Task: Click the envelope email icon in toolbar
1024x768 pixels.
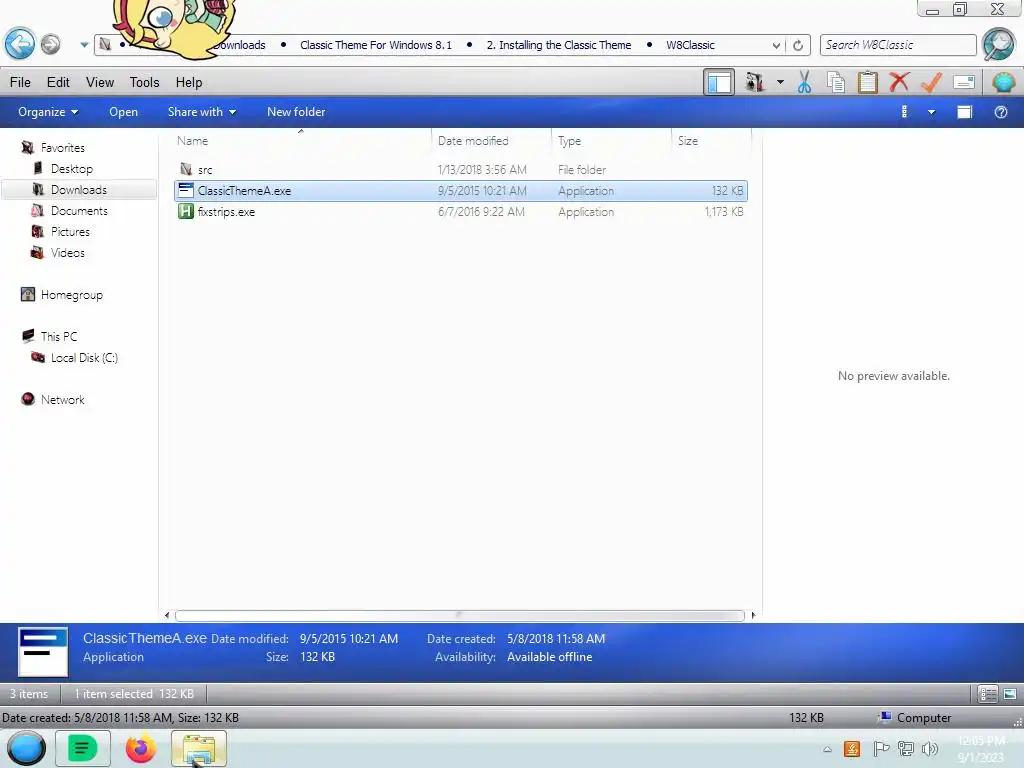Action: tap(964, 82)
